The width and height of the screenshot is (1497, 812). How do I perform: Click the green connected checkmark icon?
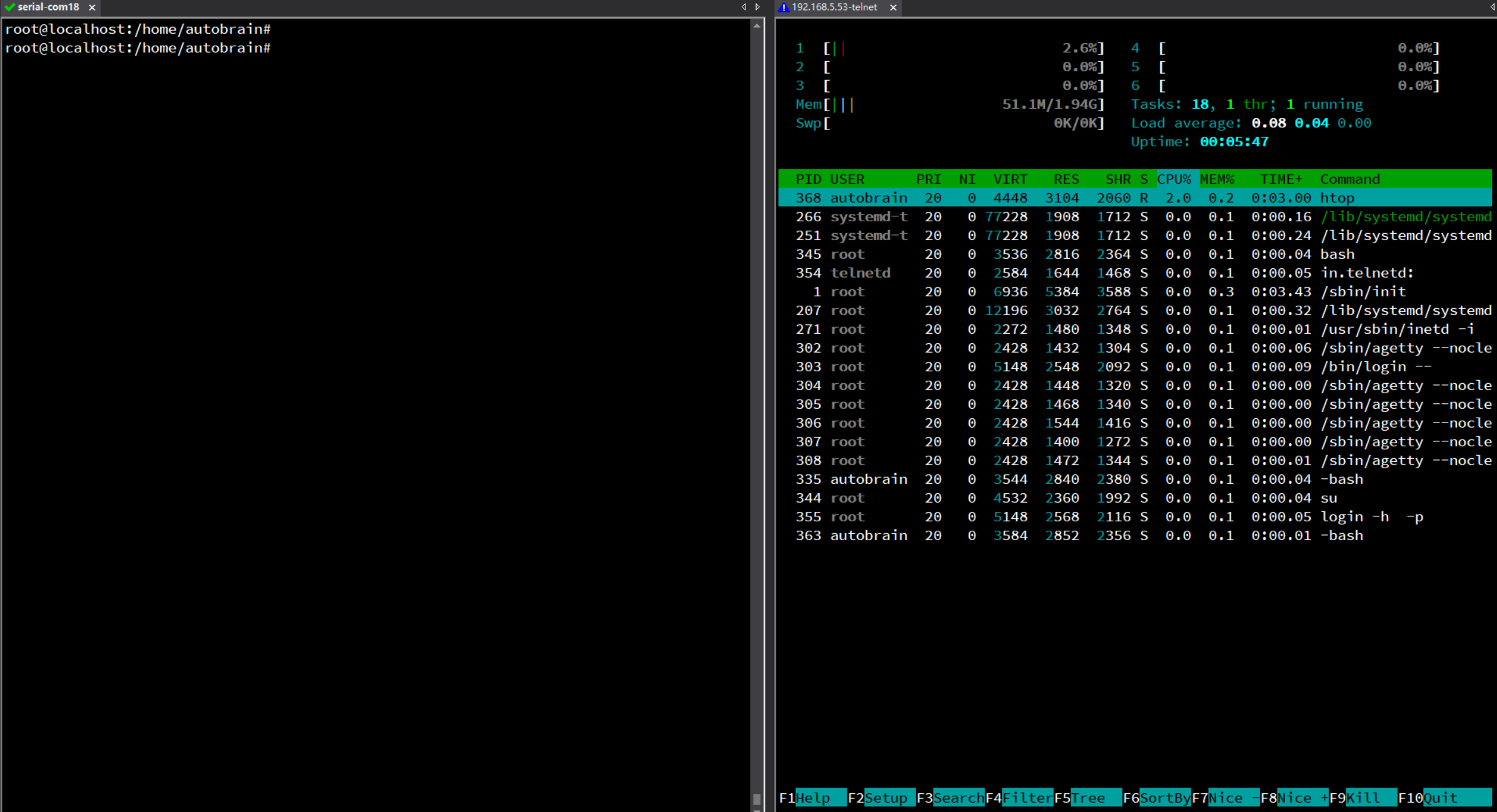click(x=9, y=8)
